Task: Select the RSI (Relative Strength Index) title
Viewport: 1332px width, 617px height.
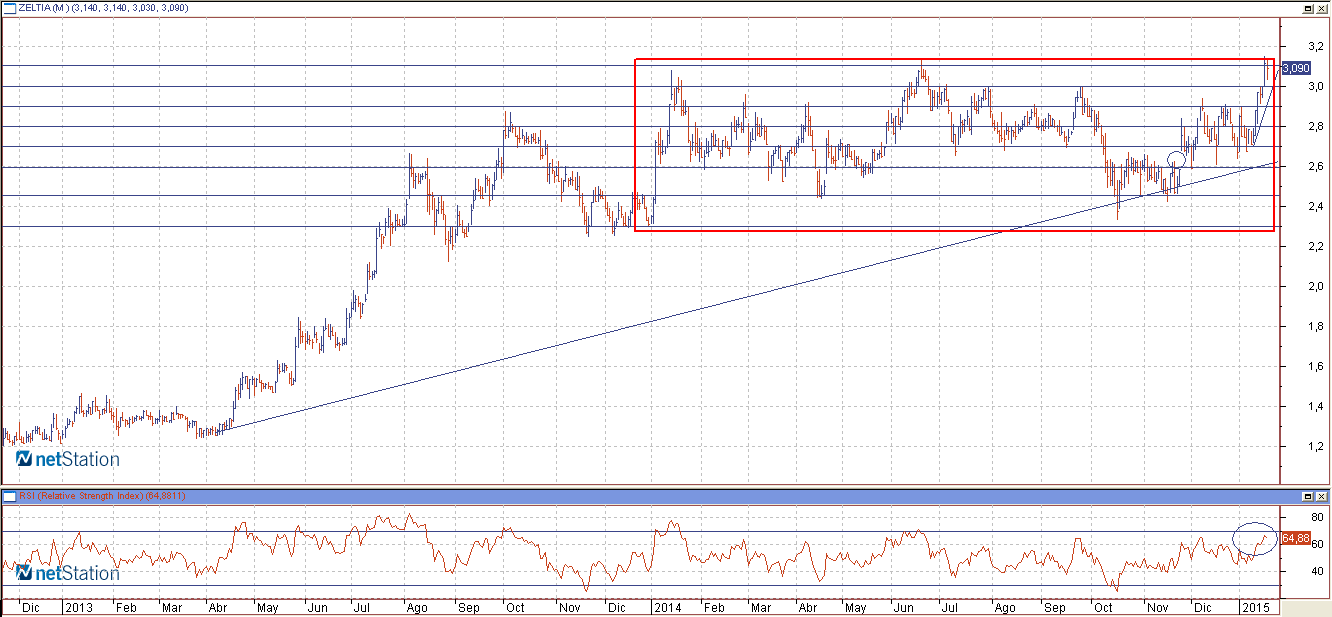Action: pyautogui.click(x=80, y=496)
